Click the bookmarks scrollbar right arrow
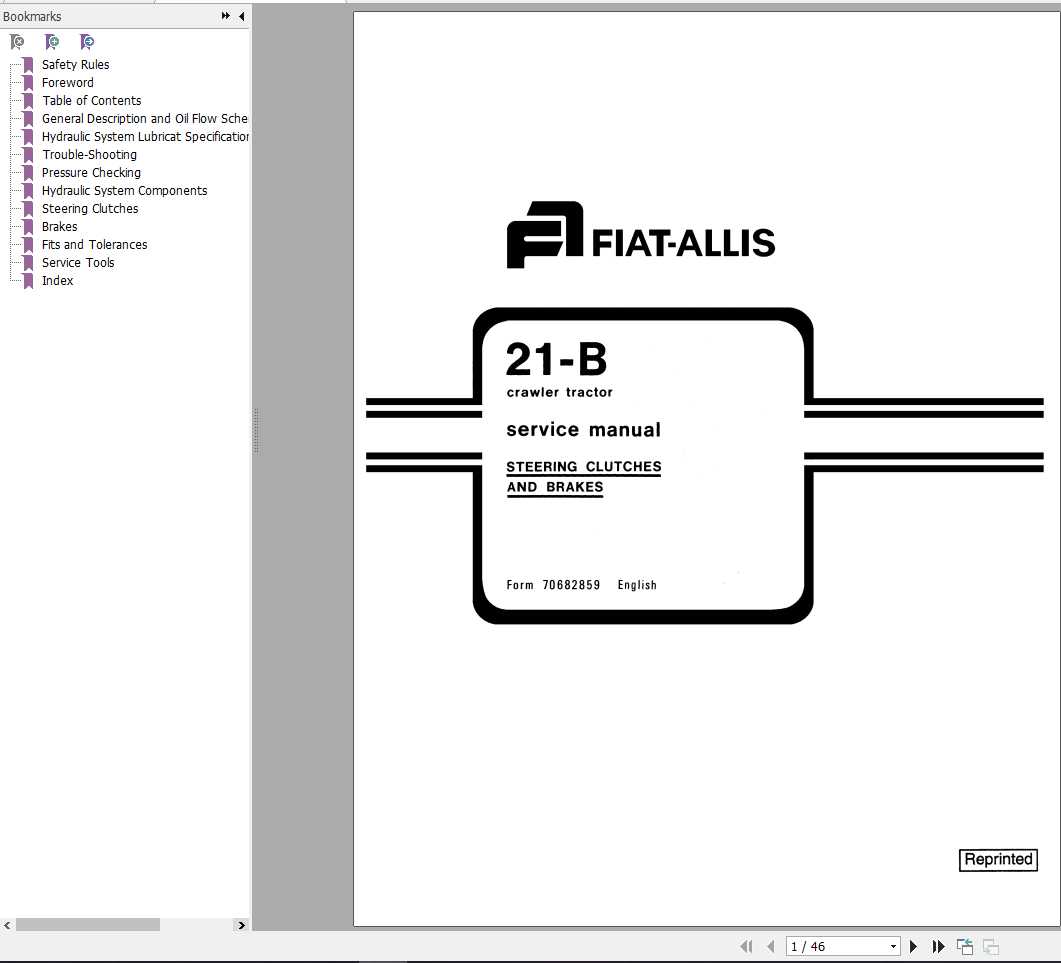Image resolution: width=1061 pixels, height=963 pixels. coord(242,925)
